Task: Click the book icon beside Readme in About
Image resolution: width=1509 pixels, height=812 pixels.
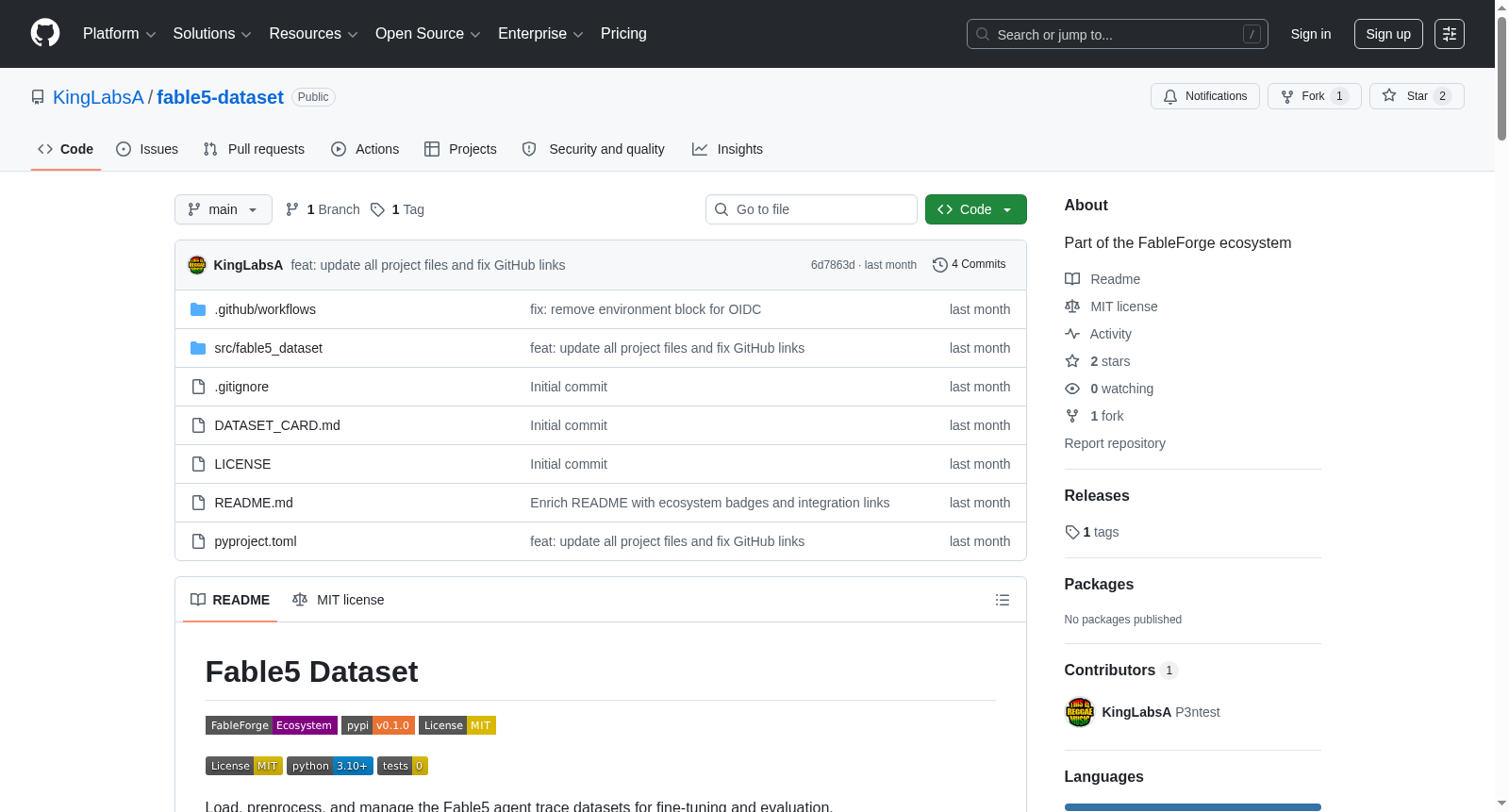Action: coord(1072,279)
